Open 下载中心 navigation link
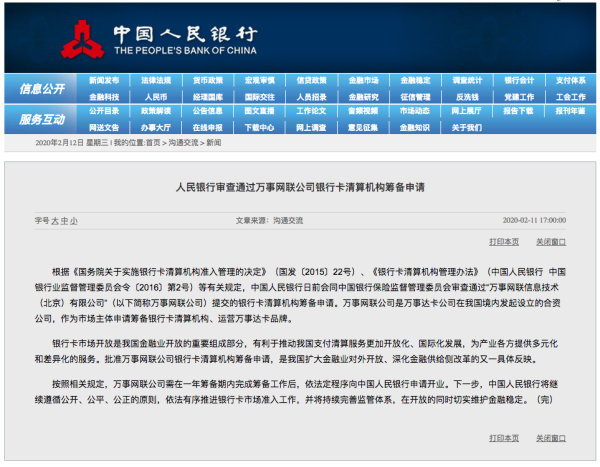 click(260, 127)
